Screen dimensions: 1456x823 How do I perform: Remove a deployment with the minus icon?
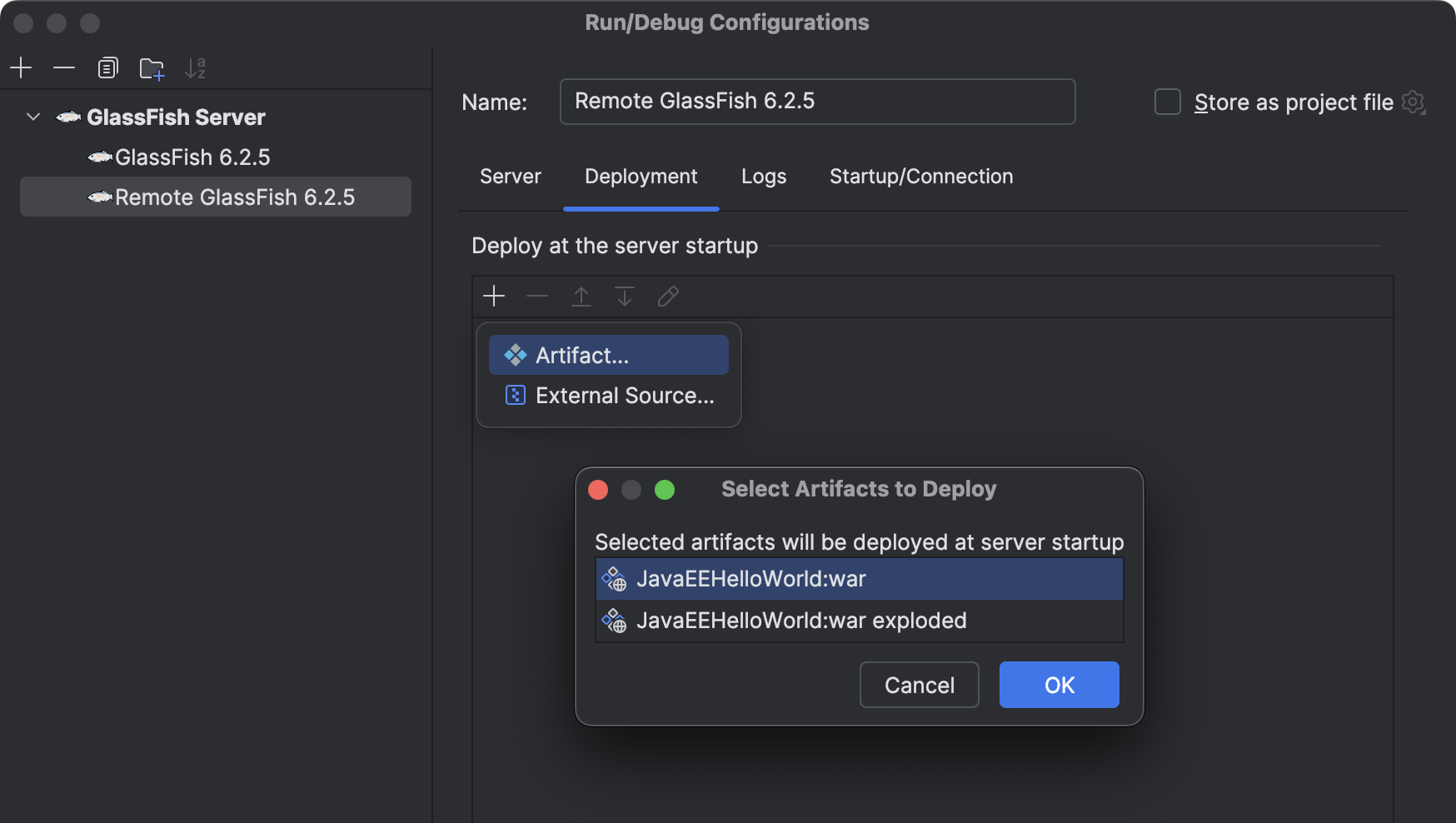click(537, 296)
